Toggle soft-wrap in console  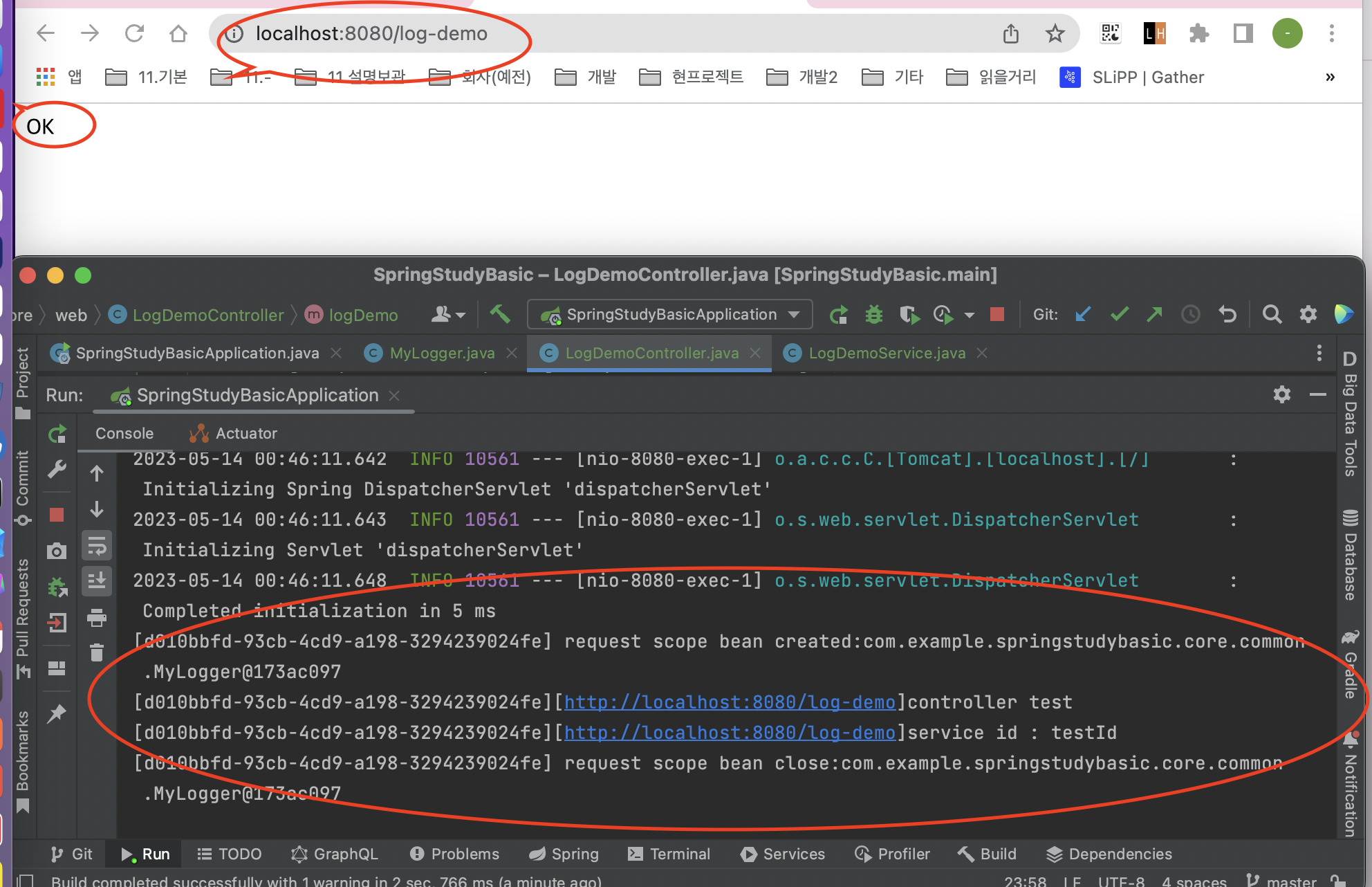(x=97, y=547)
